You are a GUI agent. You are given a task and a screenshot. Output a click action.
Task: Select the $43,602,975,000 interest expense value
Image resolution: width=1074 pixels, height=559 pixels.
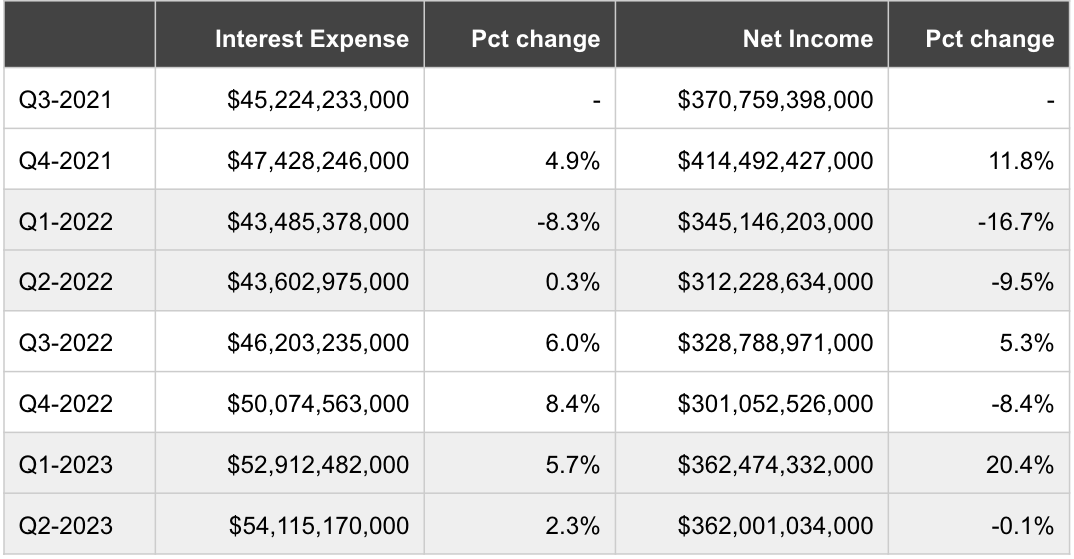[x=318, y=282]
